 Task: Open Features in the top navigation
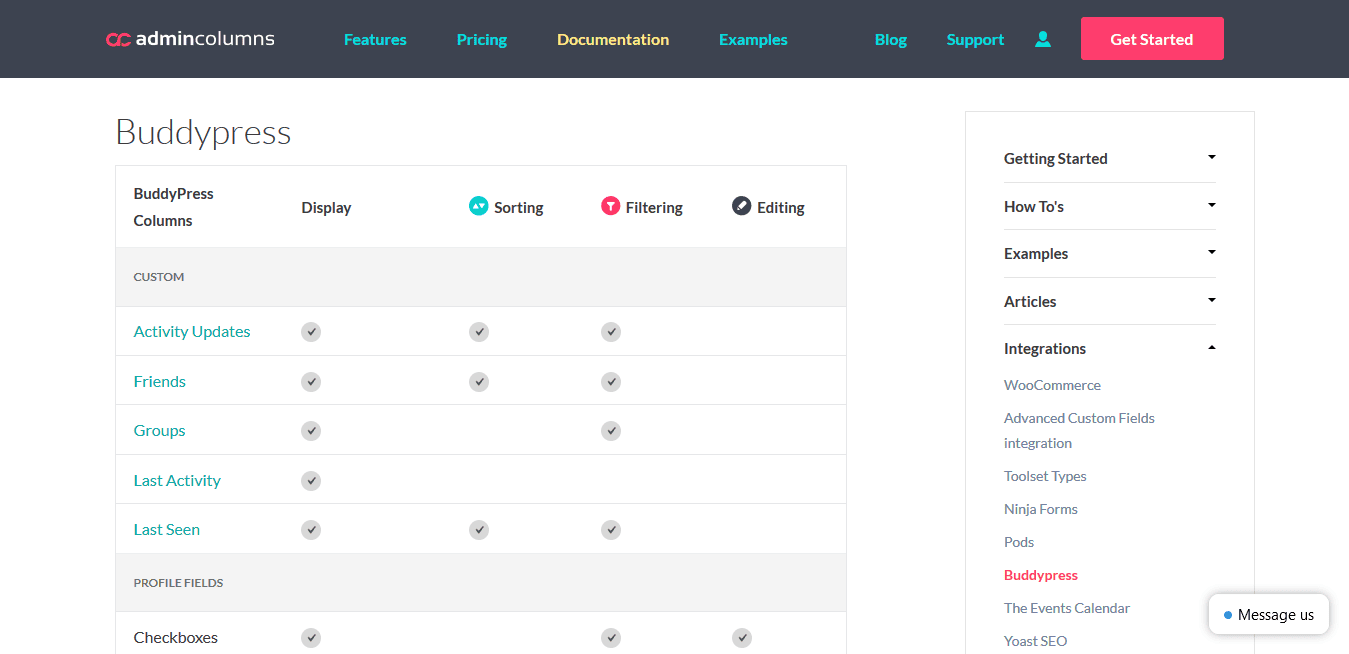point(375,40)
